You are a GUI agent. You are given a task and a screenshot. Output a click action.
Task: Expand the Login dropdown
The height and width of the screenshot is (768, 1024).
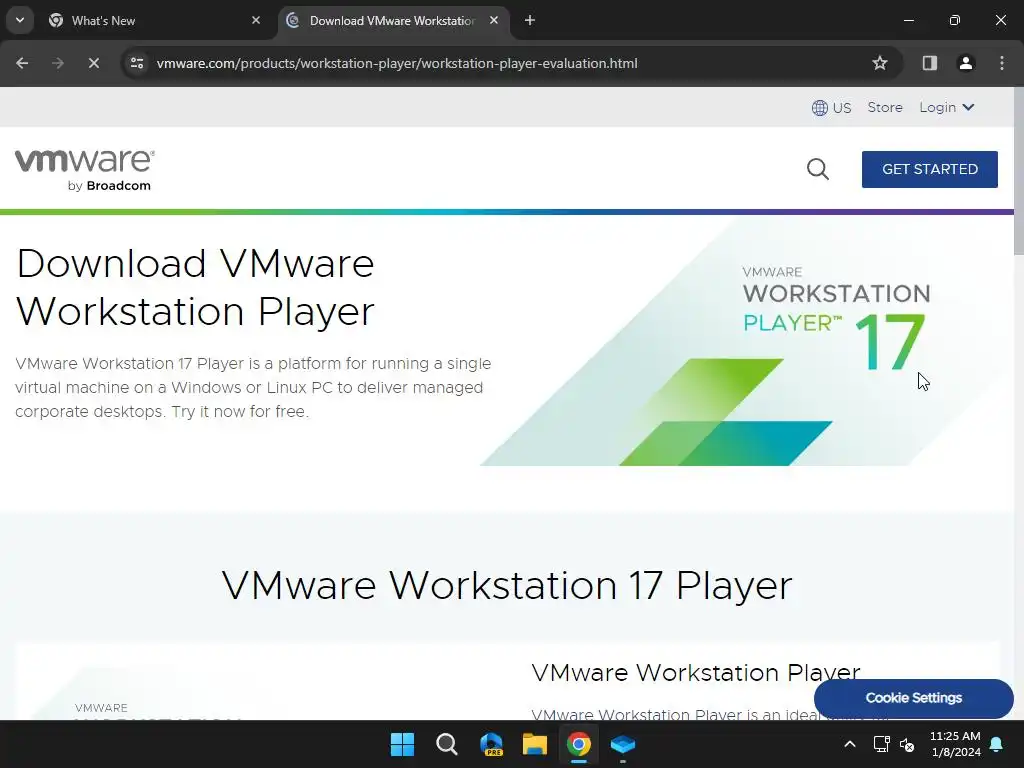pyautogui.click(x=947, y=107)
